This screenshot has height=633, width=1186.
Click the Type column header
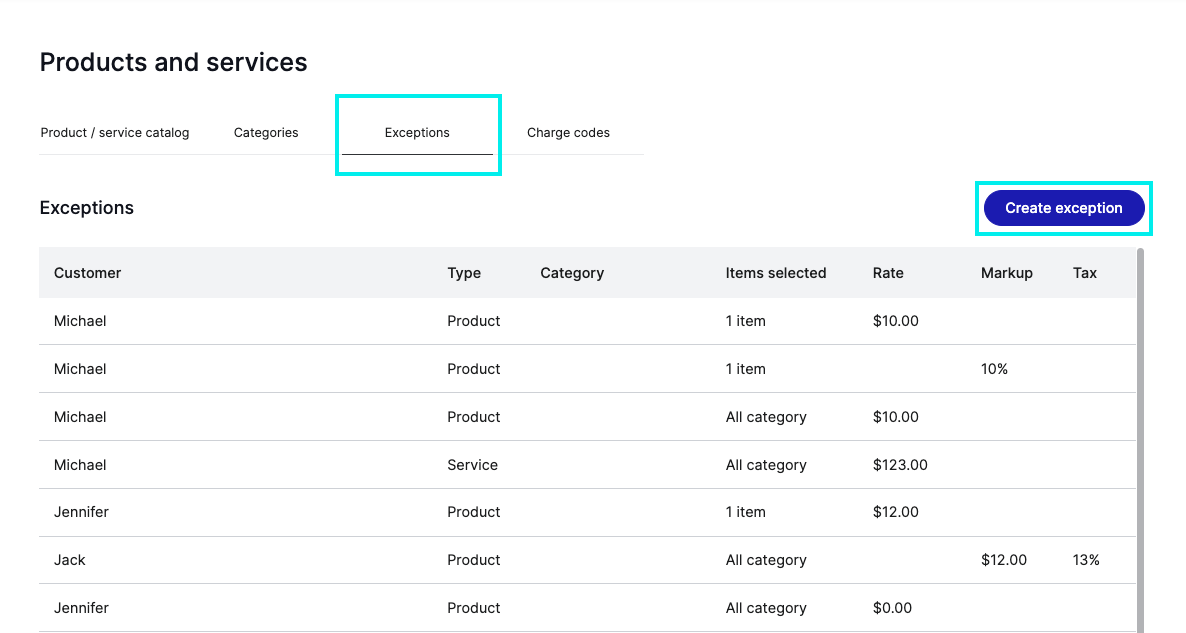coord(464,273)
